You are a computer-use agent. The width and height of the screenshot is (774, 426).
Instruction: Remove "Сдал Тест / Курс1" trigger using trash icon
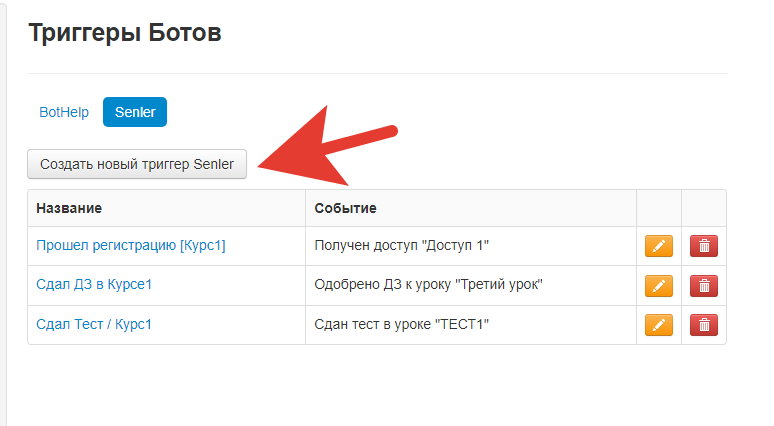[704, 325]
